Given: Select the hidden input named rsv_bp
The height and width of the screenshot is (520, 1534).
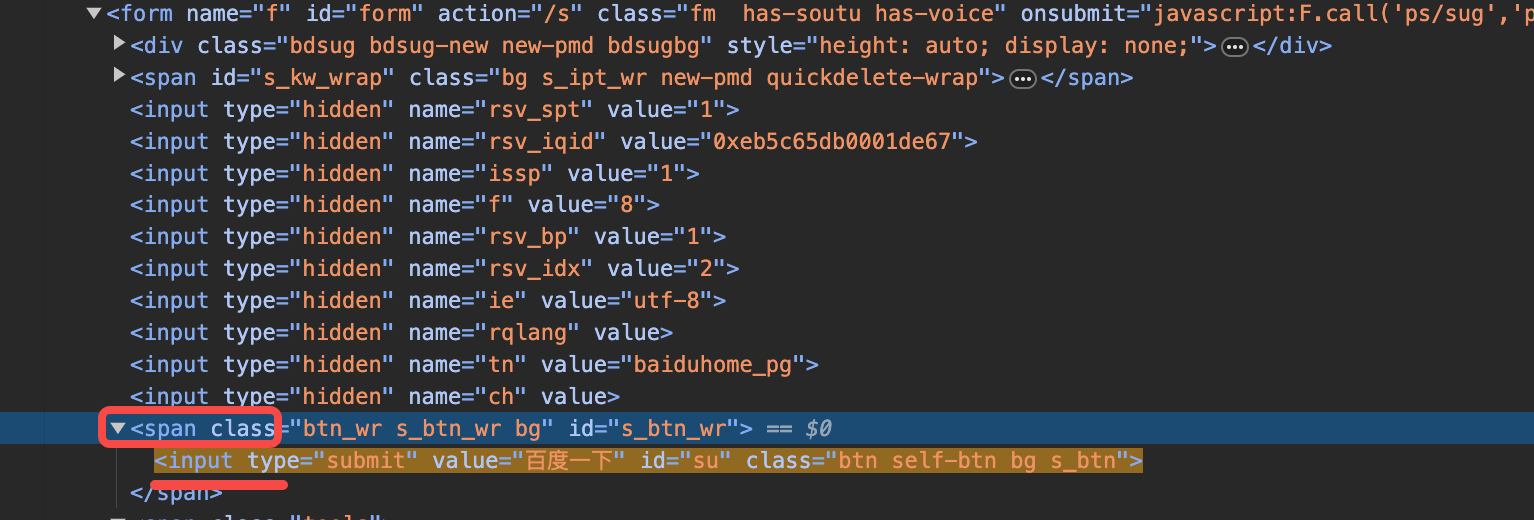Looking at the screenshot, I should 428,237.
